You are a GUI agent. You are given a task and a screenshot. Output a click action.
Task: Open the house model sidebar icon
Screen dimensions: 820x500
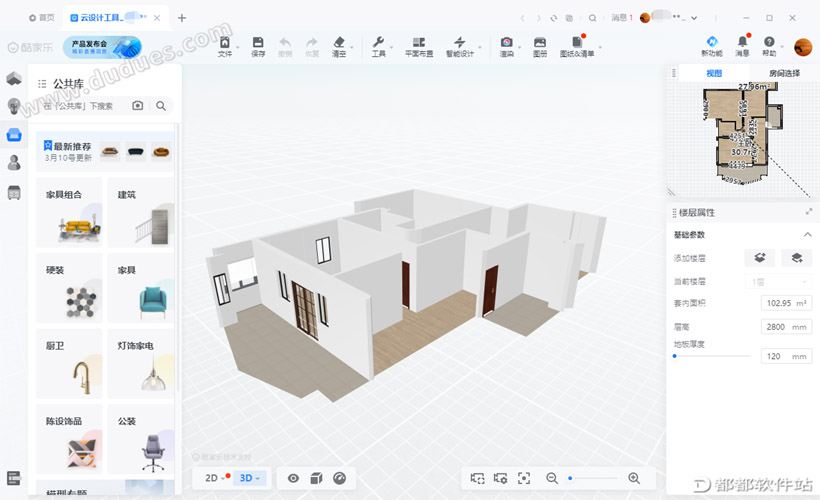click(14, 78)
